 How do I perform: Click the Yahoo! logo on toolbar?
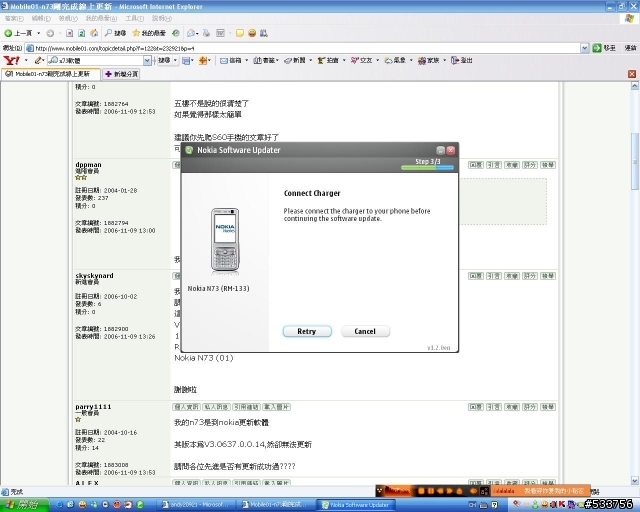[x=11, y=60]
